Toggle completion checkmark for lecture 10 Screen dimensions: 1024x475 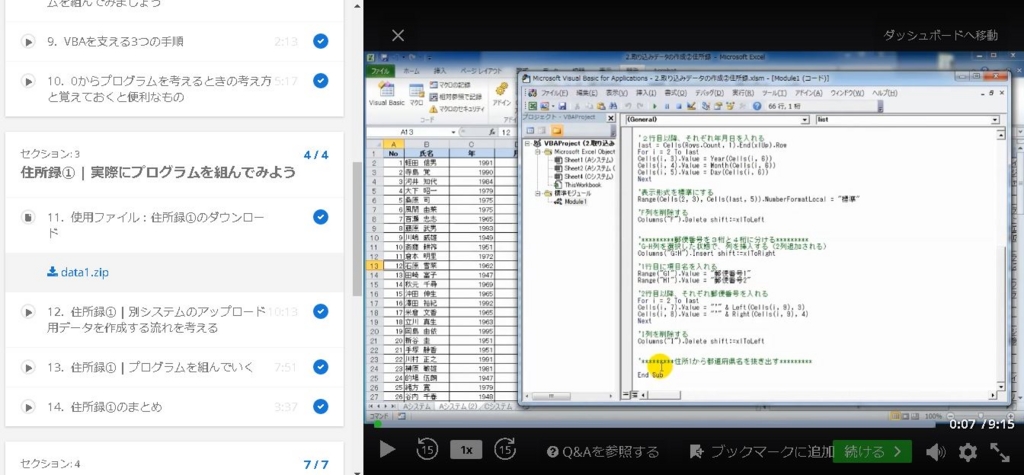point(320,81)
